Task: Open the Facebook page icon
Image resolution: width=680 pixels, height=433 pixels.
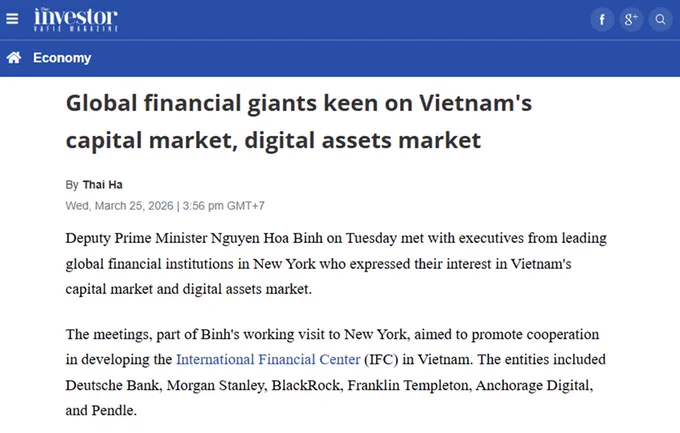Action: coord(602,20)
